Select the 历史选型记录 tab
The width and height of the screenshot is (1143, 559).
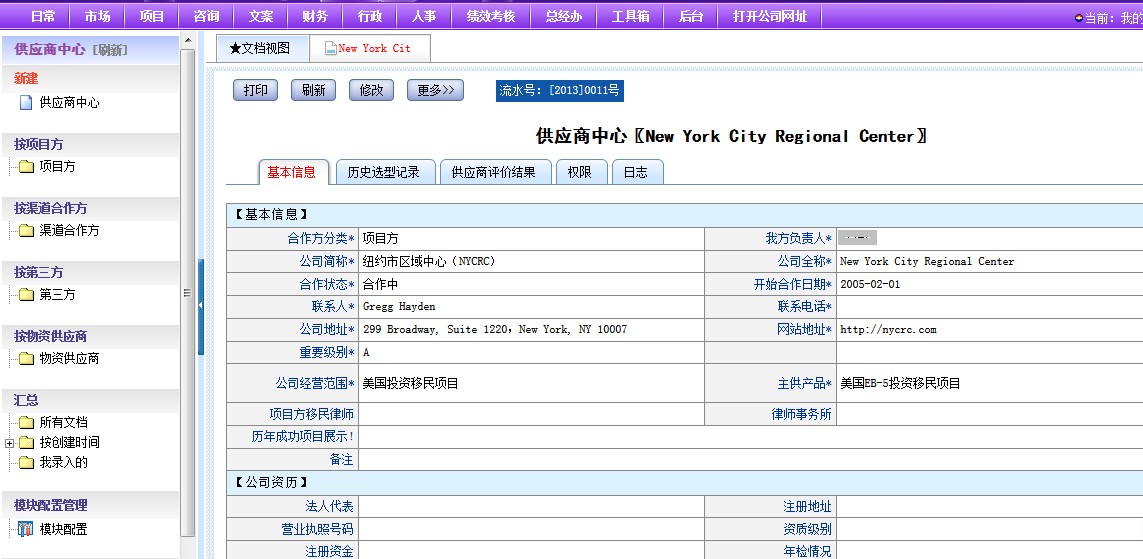pyautogui.click(x=384, y=173)
